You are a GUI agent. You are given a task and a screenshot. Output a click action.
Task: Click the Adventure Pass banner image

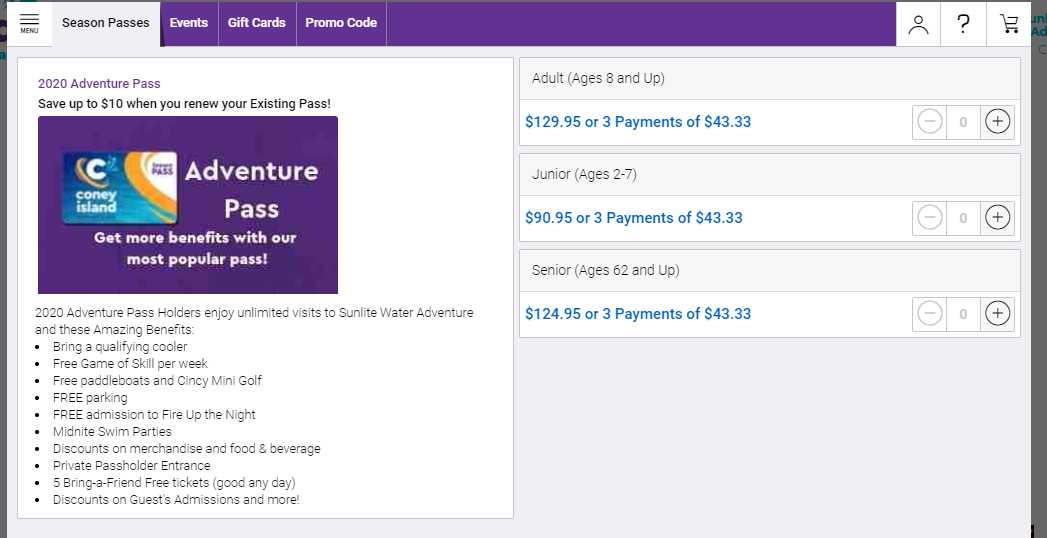[x=188, y=205]
